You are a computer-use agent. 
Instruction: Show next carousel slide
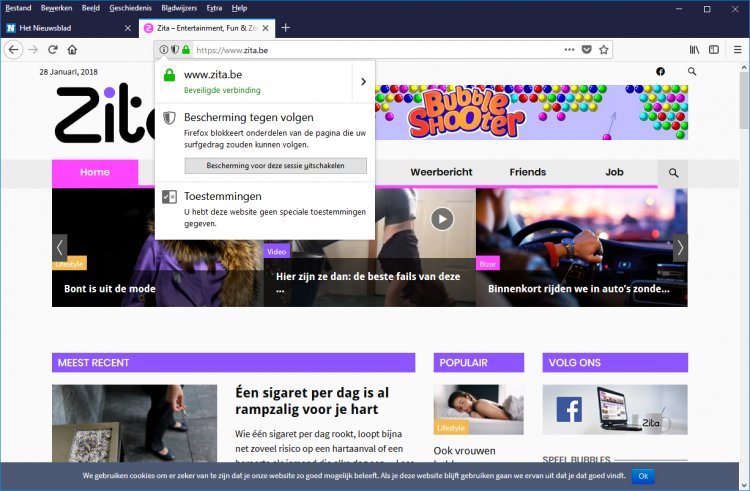coord(680,248)
